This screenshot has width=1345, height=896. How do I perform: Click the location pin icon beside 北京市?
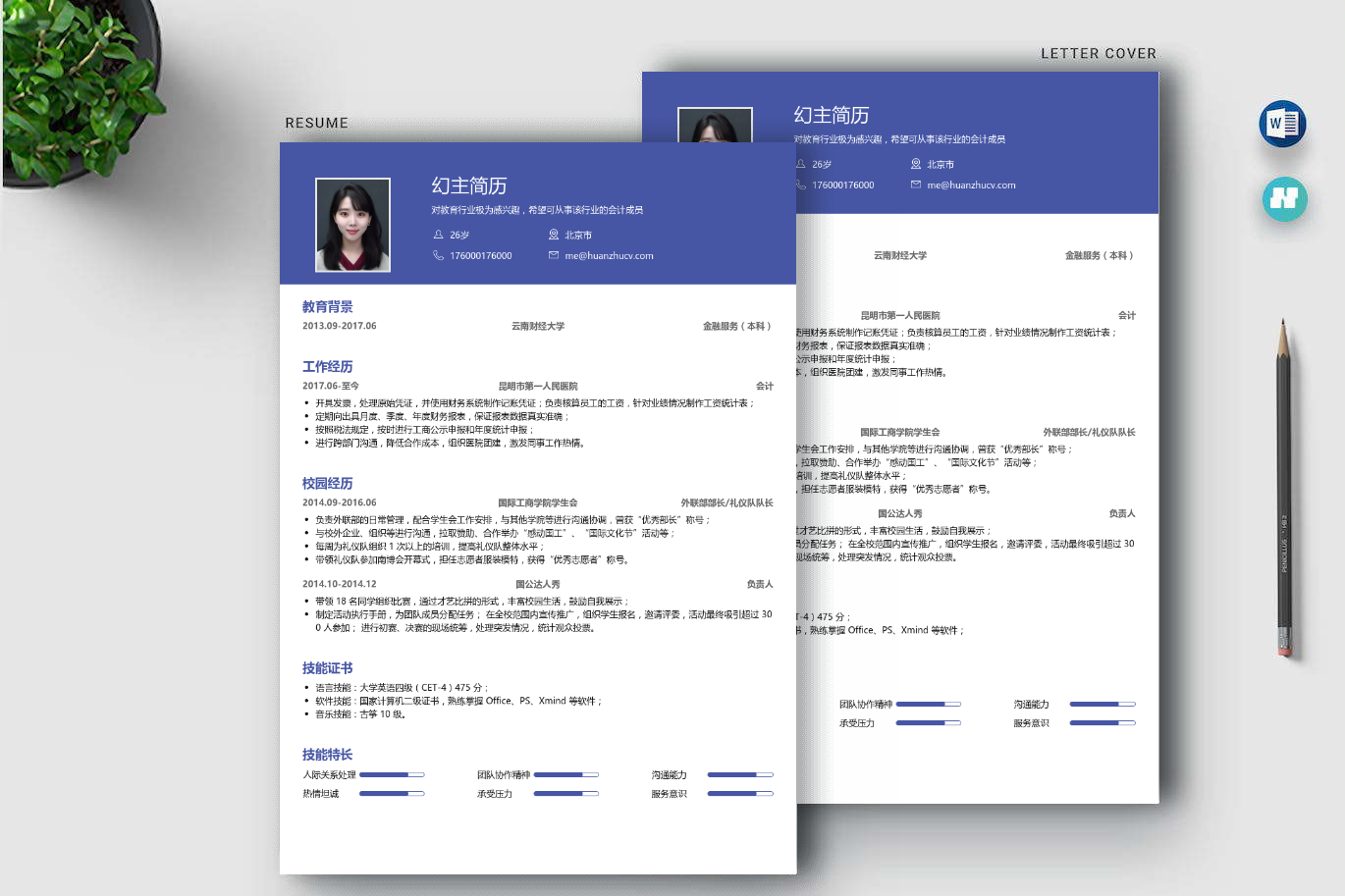(554, 235)
